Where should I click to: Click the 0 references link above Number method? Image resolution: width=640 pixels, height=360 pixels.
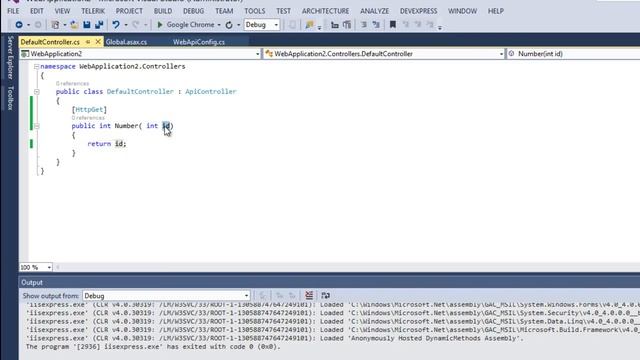[x=88, y=118]
